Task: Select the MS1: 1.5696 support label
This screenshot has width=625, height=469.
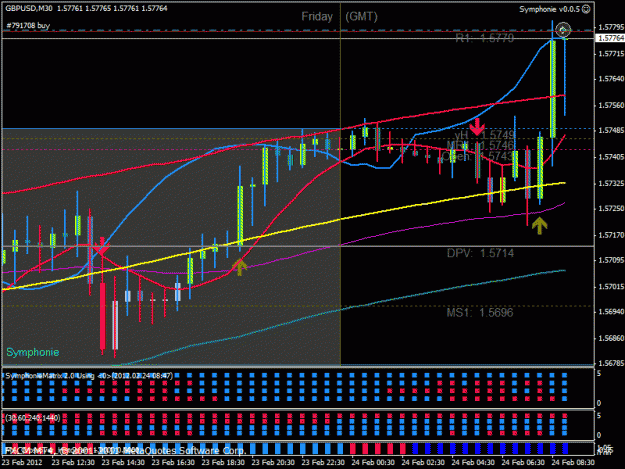Action: pos(480,312)
